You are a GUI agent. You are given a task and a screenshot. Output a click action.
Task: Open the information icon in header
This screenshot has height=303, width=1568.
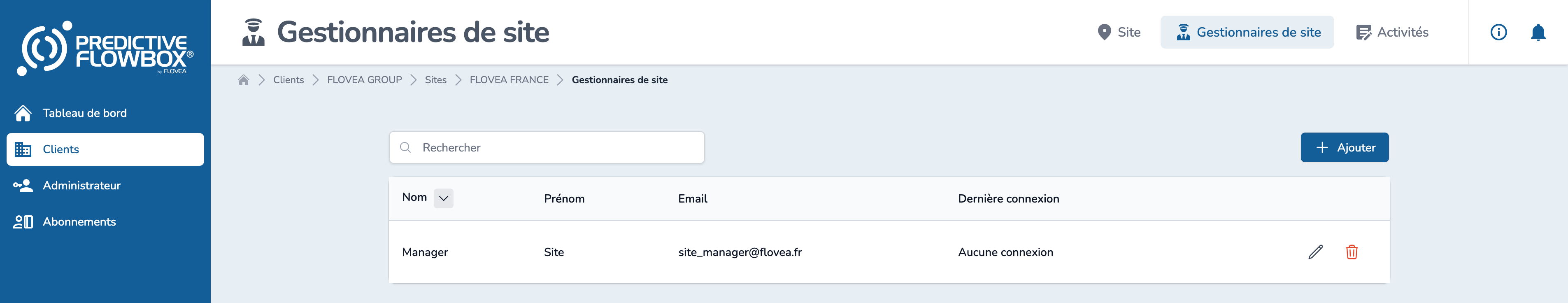click(1498, 32)
